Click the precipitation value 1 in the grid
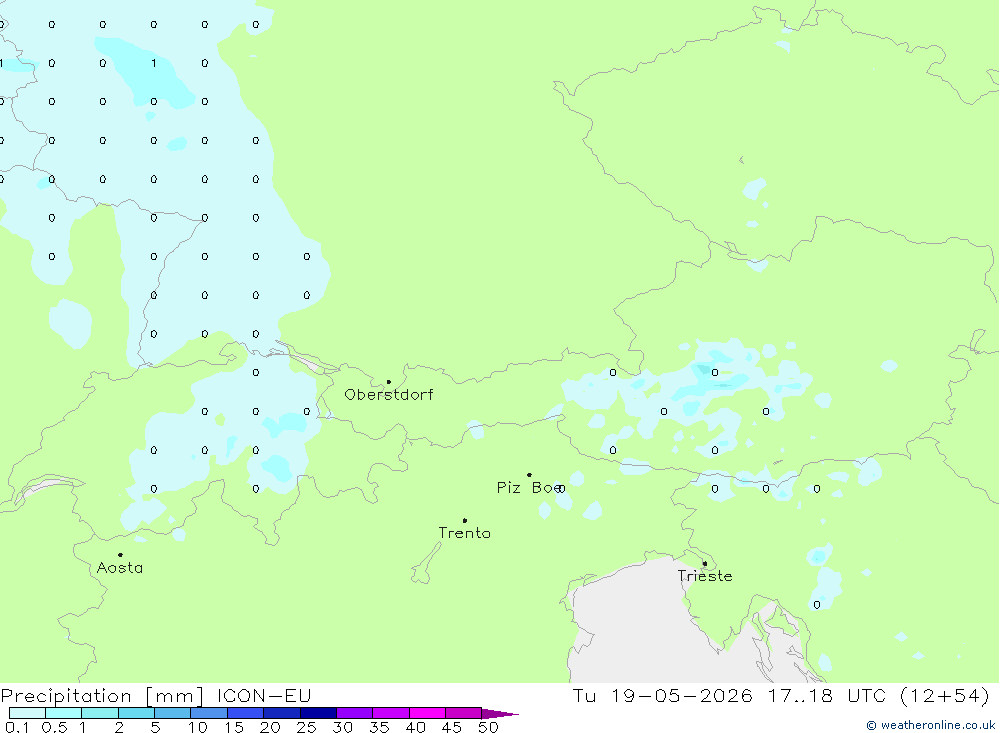1000x733 pixels. click(x=154, y=63)
